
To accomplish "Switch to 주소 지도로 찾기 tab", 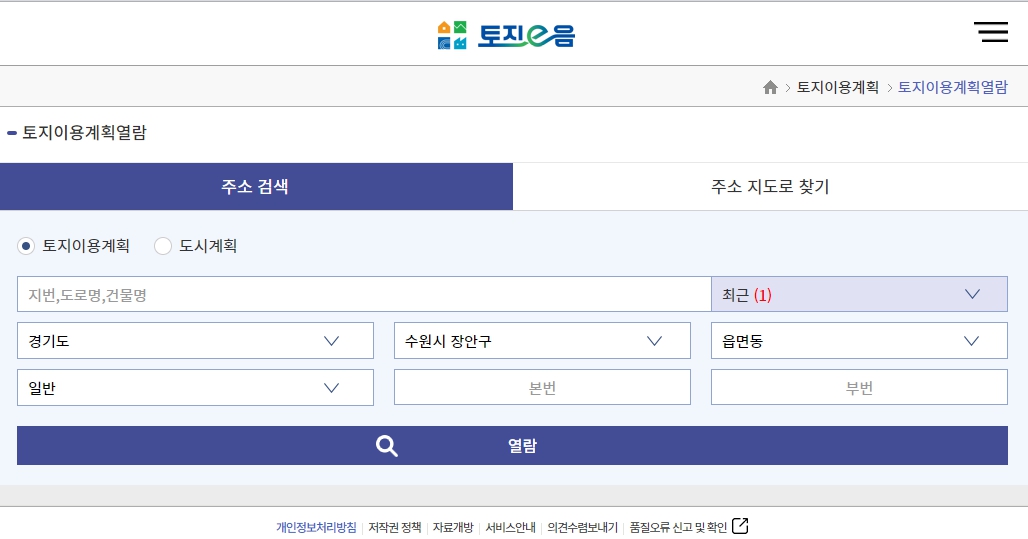I will (x=770, y=186).
